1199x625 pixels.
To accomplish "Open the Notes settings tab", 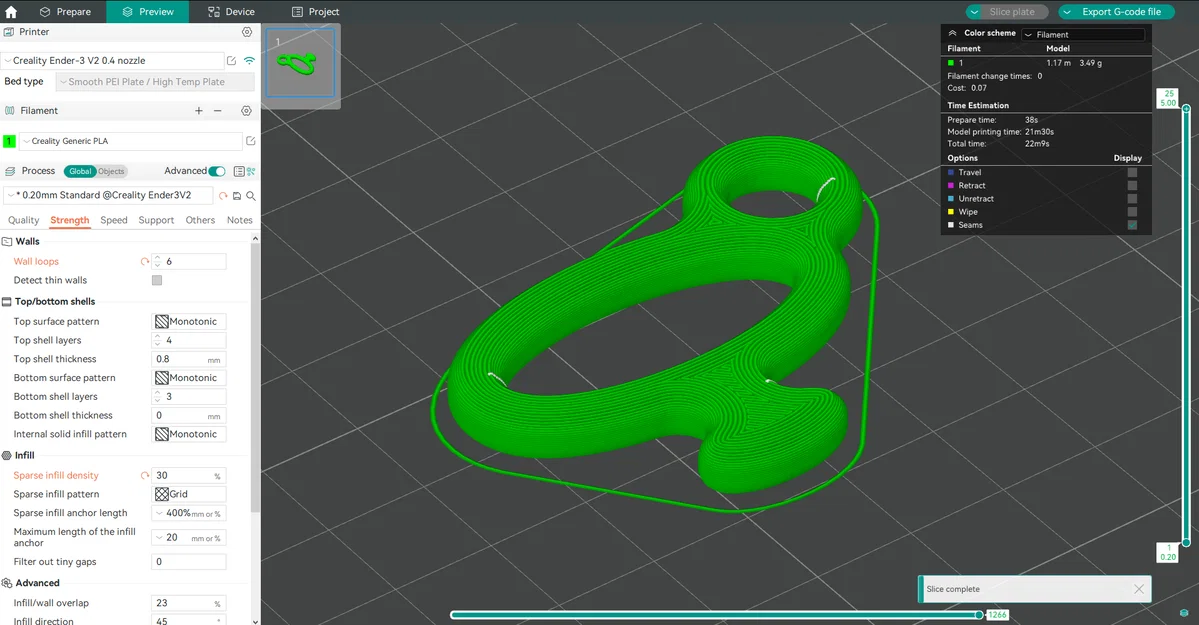I will [239, 220].
